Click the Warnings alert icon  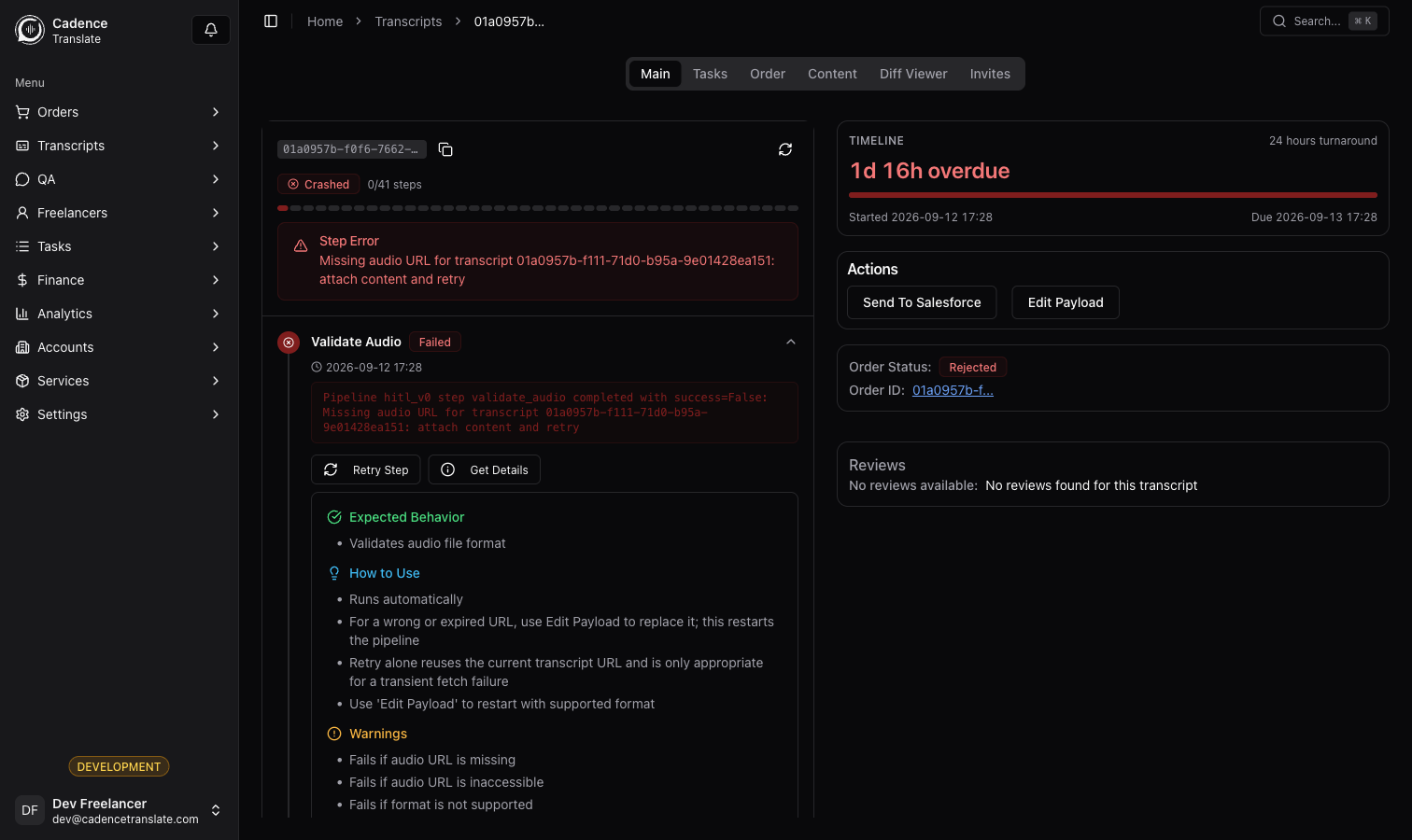(334, 734)
